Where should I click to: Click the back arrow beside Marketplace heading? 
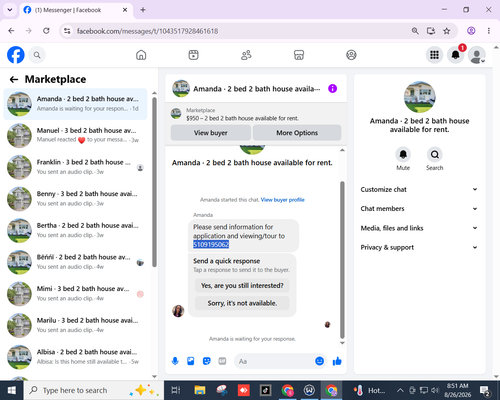pyautogui.click(x=14, y=79)
